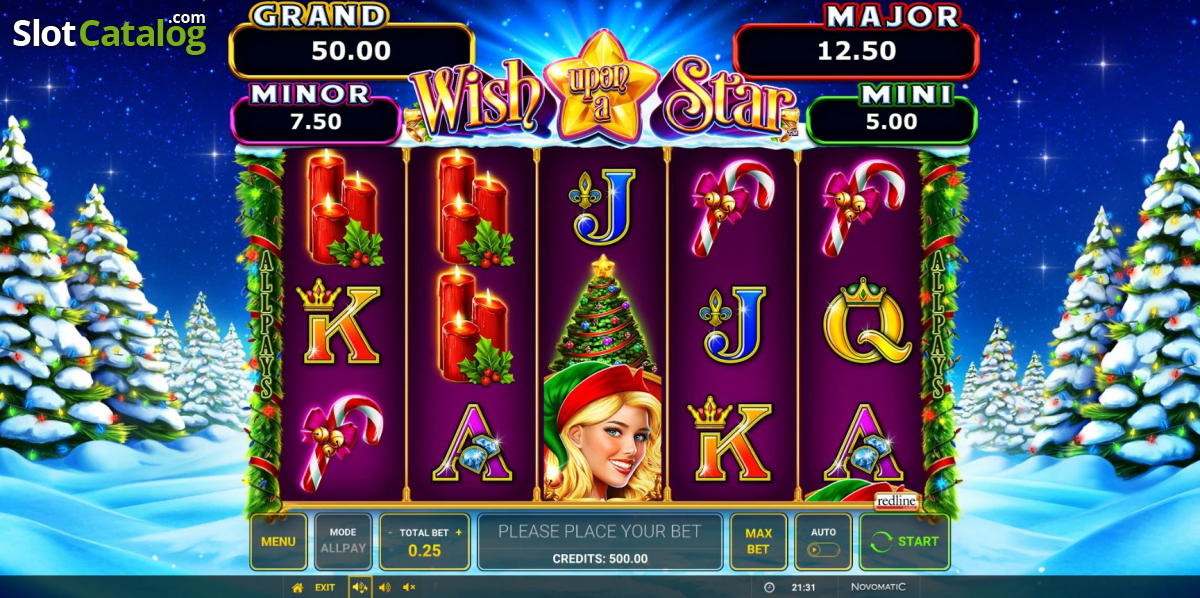Start spinning with the START button
This screenshot has height=598, width=1200.
904,541
